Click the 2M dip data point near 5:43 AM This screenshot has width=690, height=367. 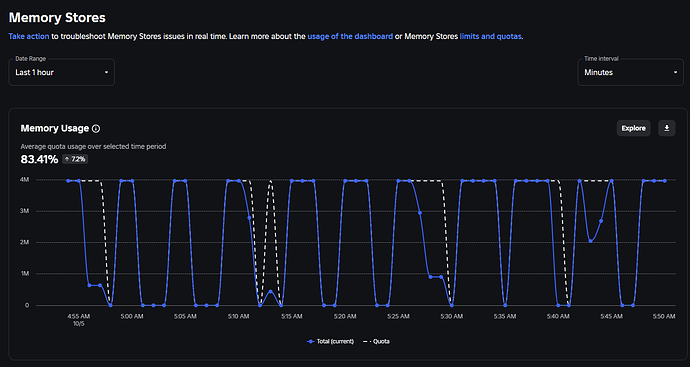click(x=591, y=241)
